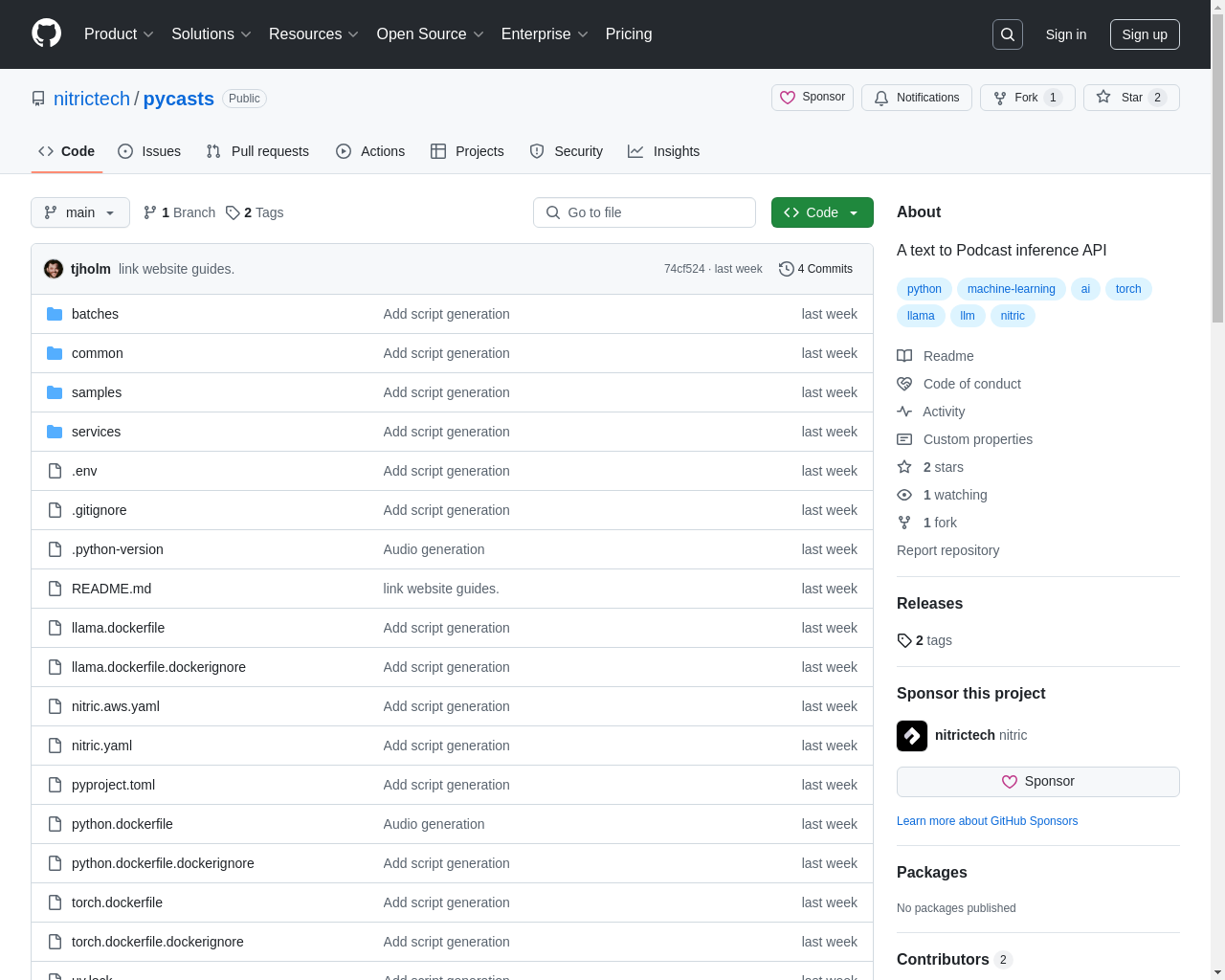Expand the Enterprise dropdown
The height and width of the screenshot is (980, 1225).
(545, 34)
